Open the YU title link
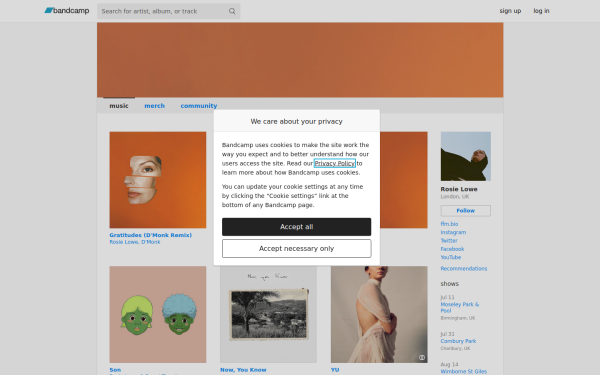The width and height of the screenshot is (600, 375). pos(335,370)
